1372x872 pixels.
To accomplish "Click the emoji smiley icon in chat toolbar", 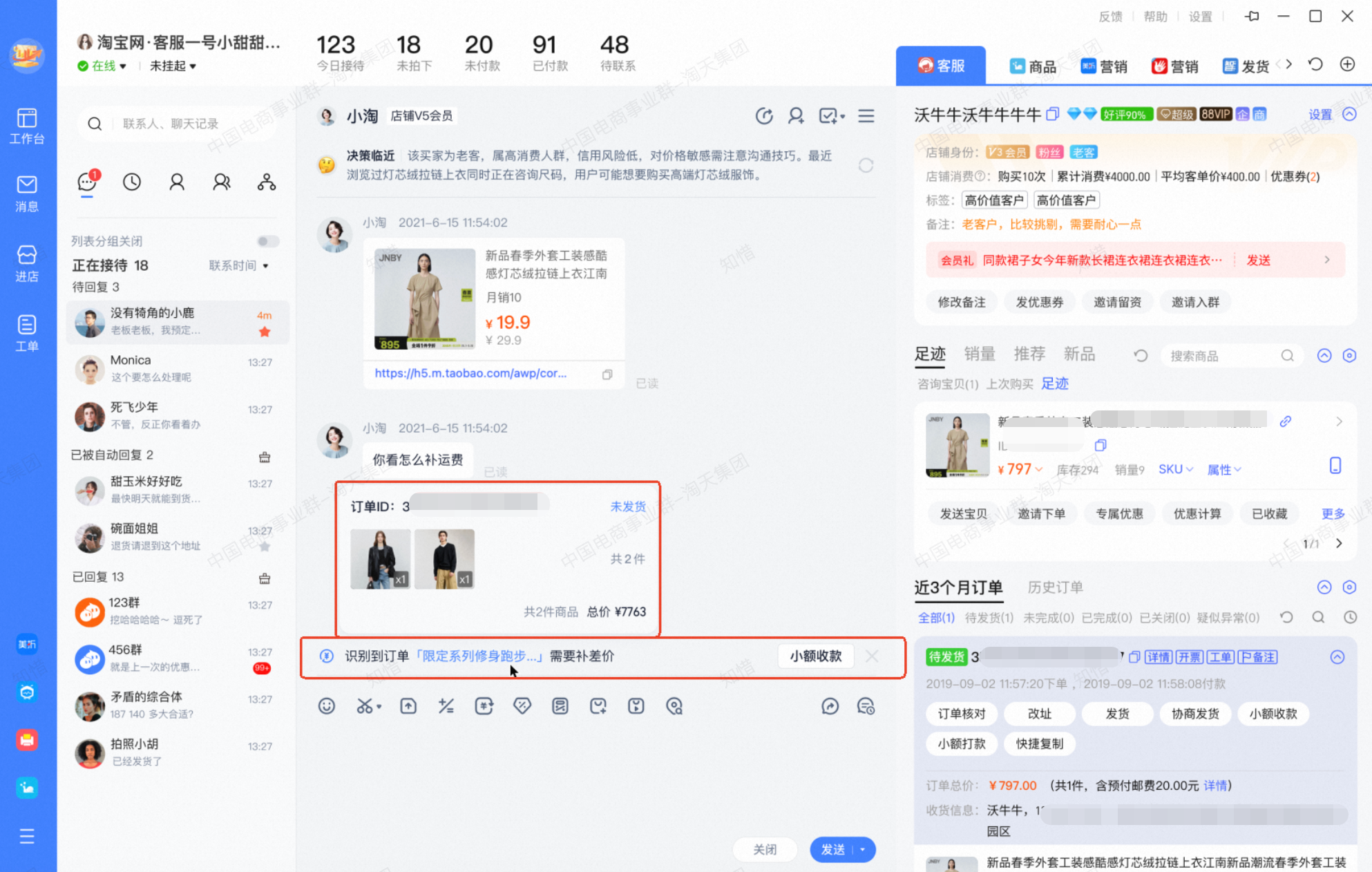I will point(327,705).
